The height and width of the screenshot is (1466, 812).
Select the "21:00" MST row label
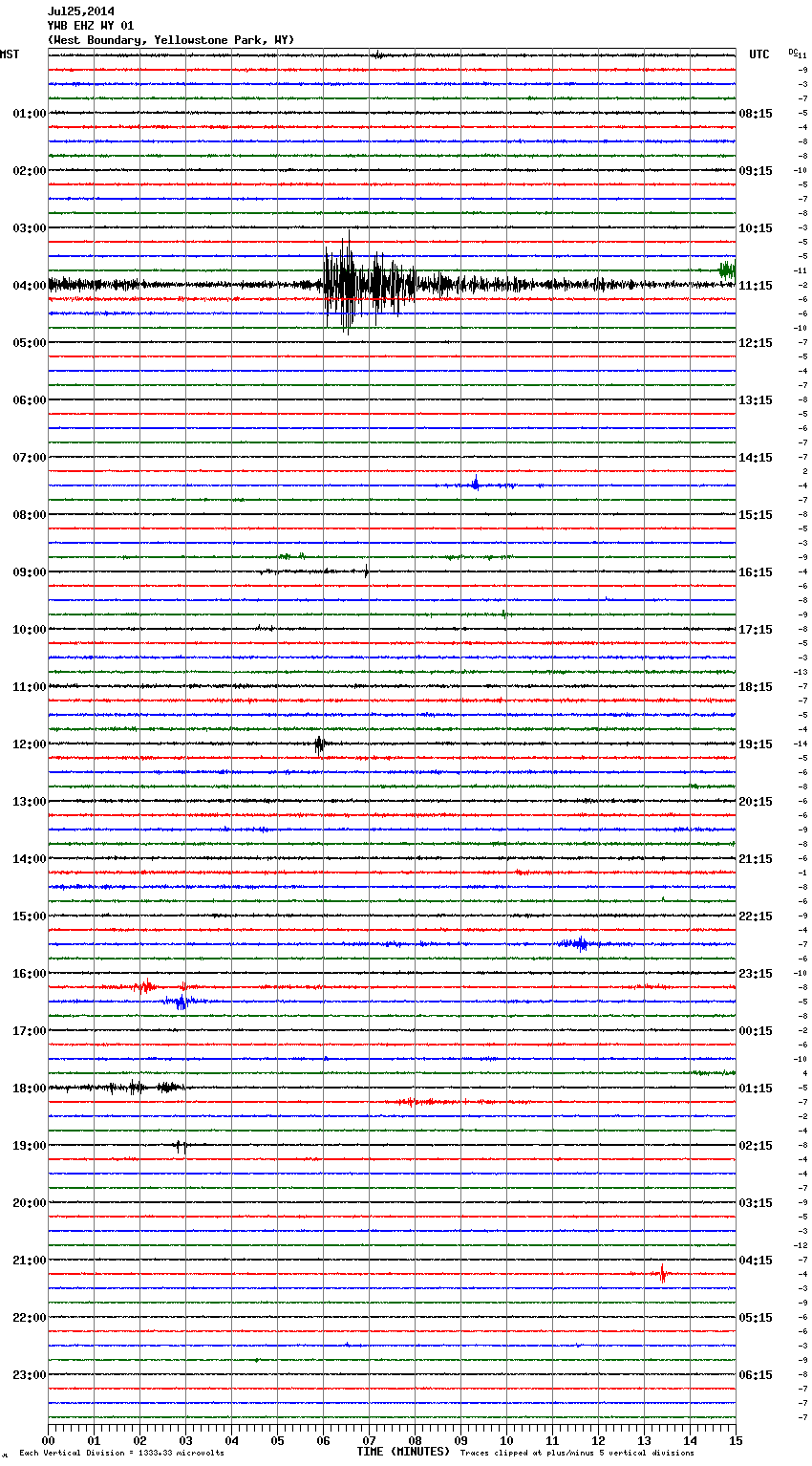click(30, 1261)
